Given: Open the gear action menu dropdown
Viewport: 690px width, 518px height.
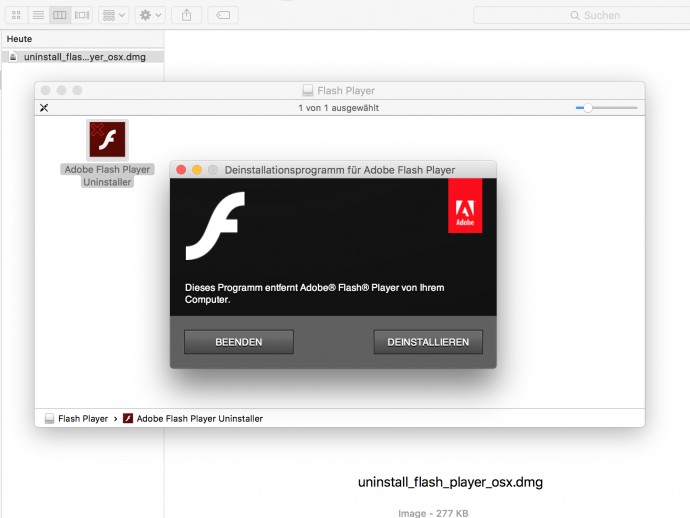Looking at the screenshot, I should coord(150,15).
